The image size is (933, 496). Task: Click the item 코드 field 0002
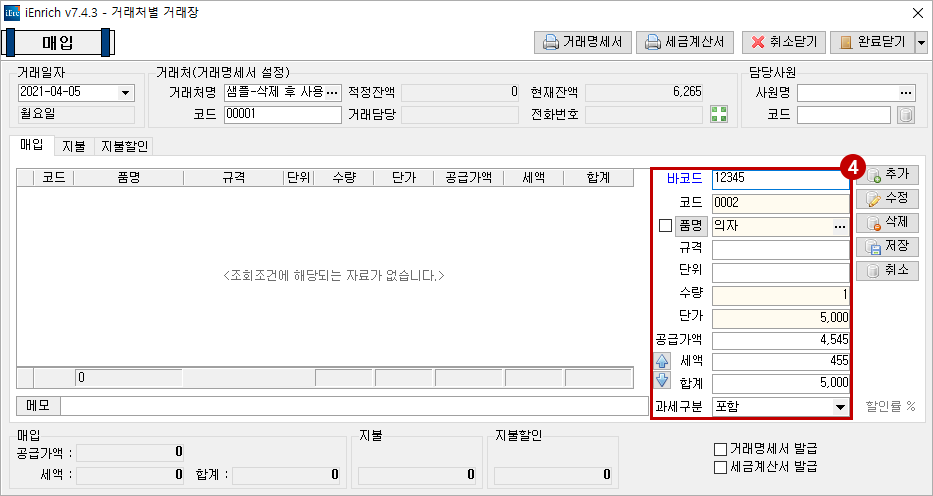(x=781, y=203)
